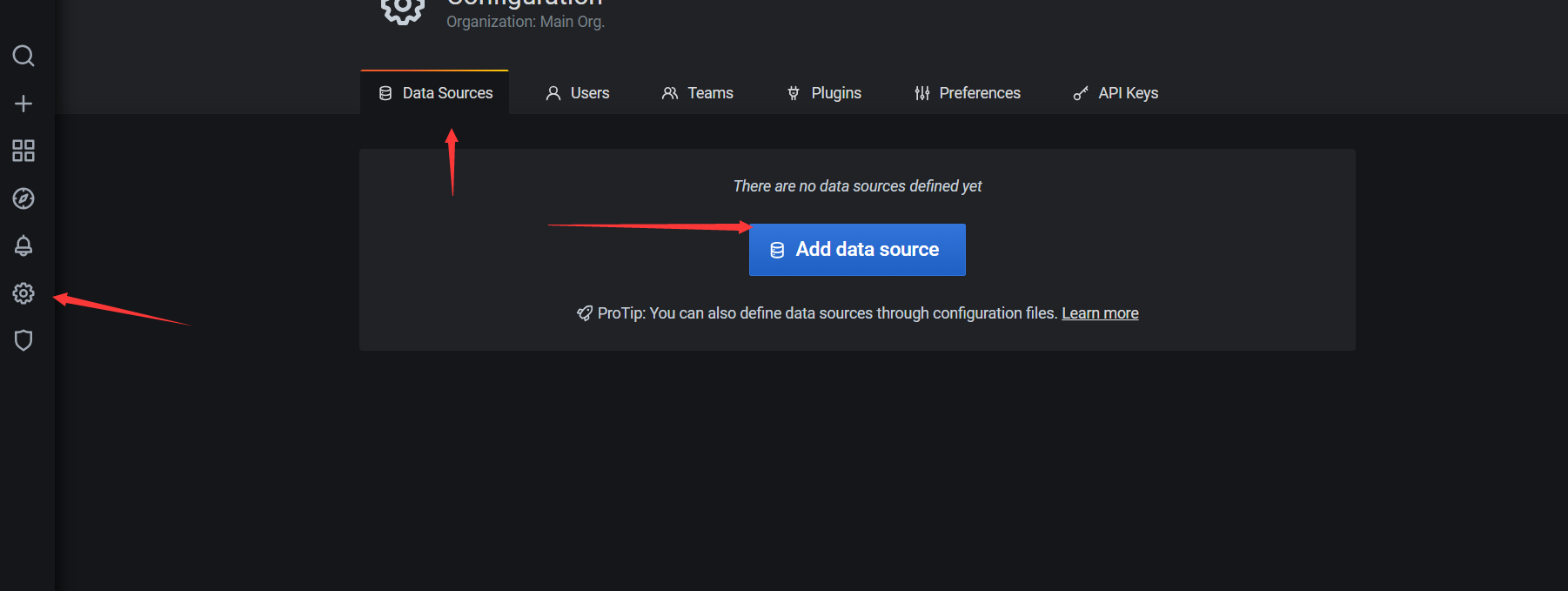The height and width of the screenshot is (591, 1568).
Task: Open the Dashboards grid icon
Action: coord(23,151)
